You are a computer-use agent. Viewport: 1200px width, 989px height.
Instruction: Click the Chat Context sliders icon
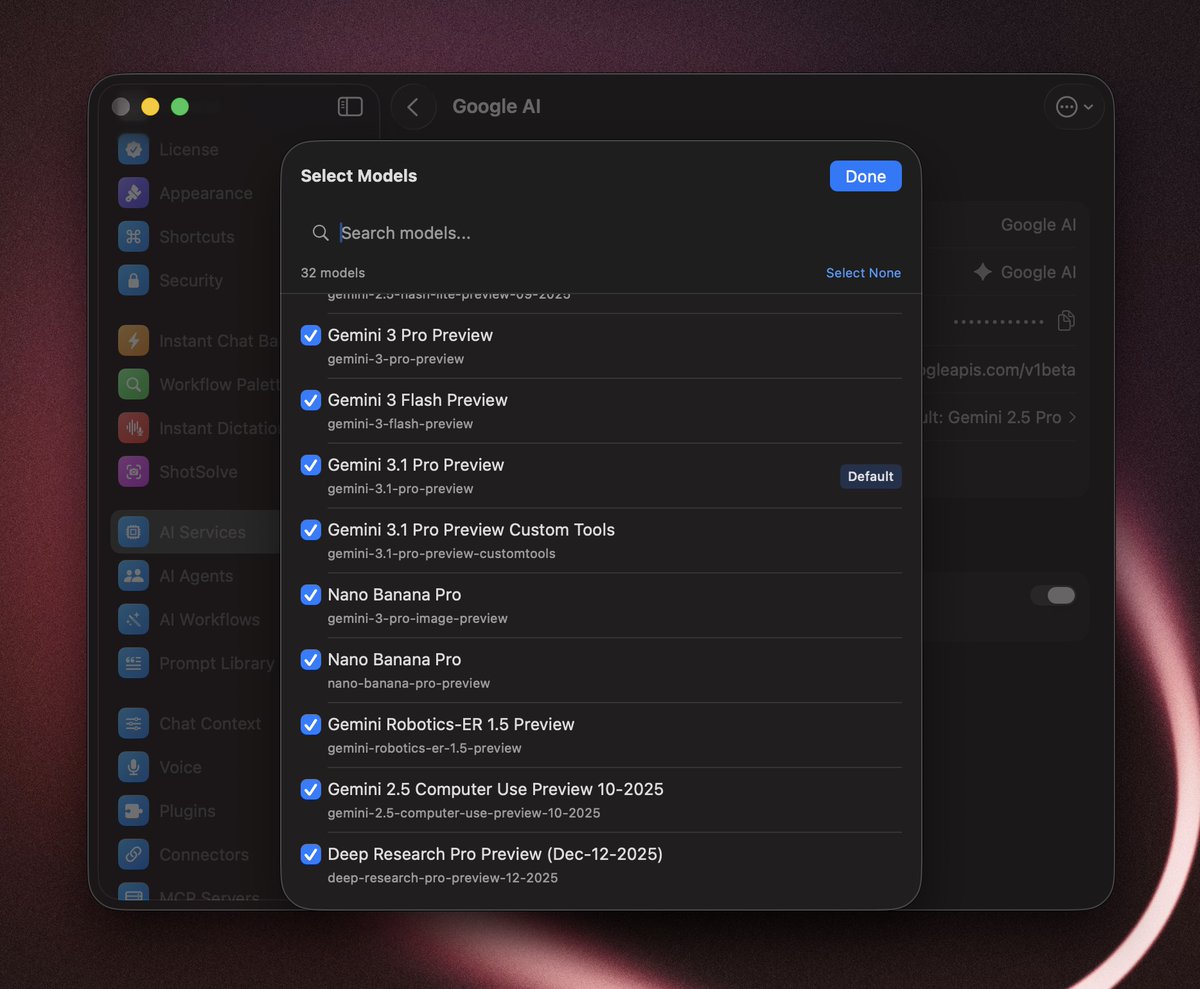coord(133,723)
